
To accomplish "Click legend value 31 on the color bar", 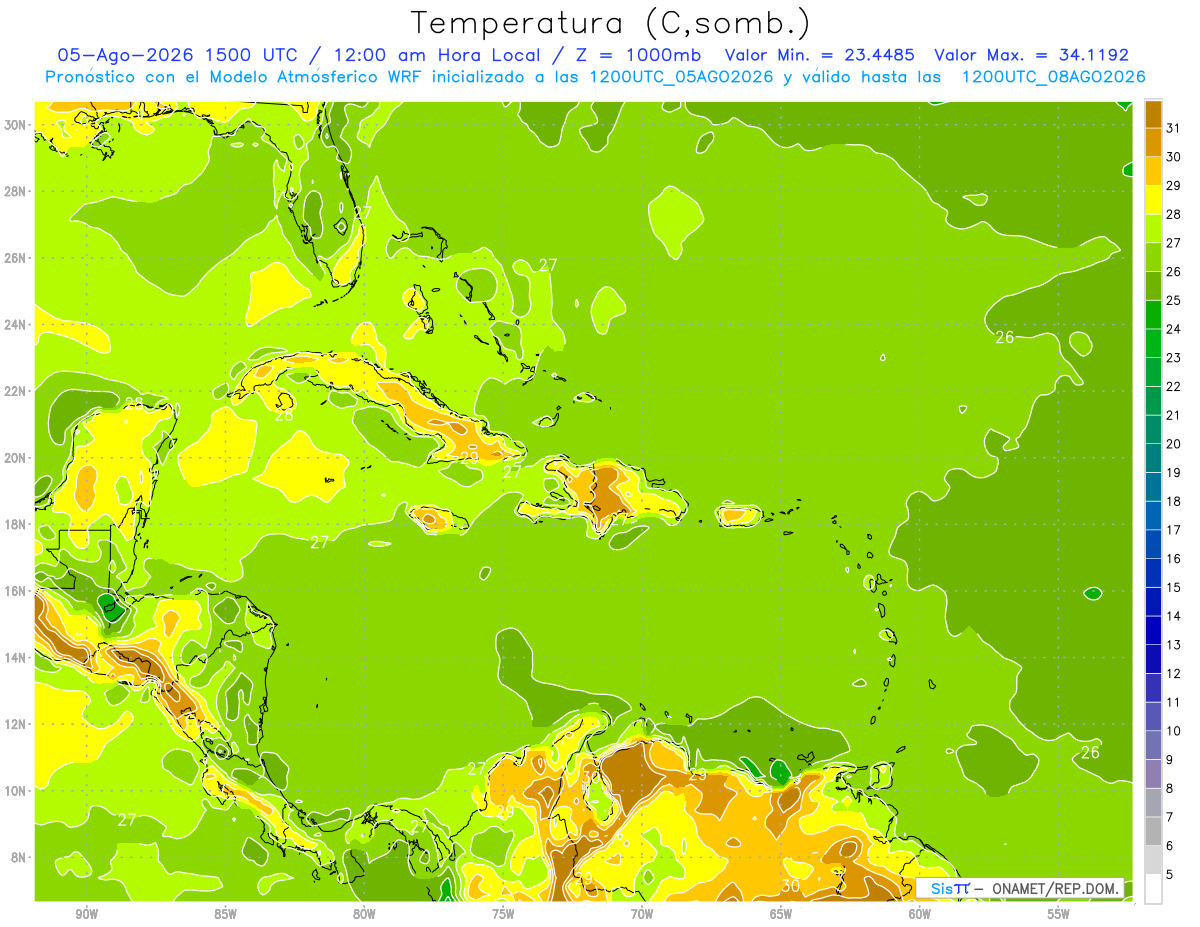I will [x=1173, y=127].
